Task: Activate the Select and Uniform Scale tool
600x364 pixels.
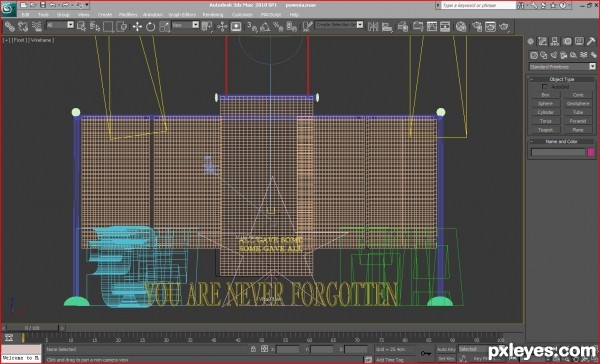Action: (x=164, y=26)
